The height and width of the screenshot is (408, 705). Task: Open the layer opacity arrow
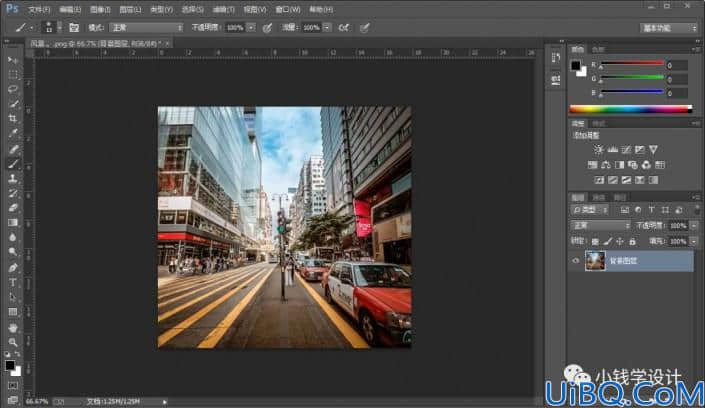click(694, 225)
